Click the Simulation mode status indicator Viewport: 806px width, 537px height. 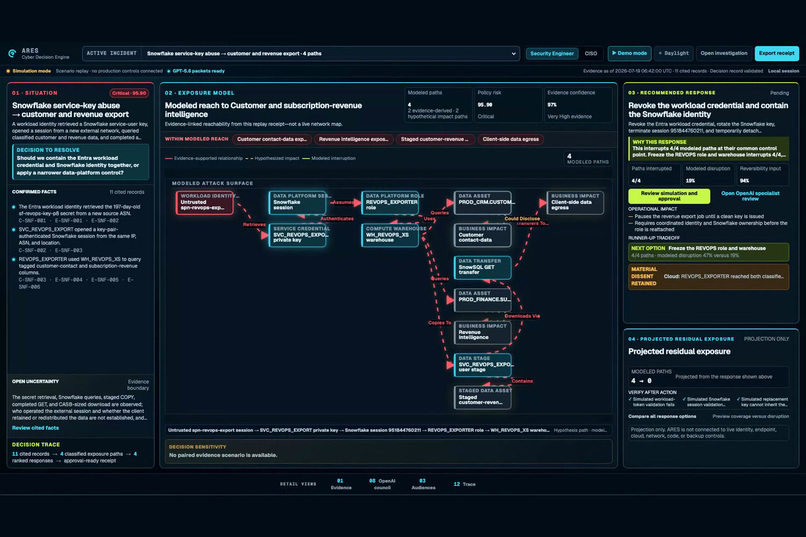[29, 71]
